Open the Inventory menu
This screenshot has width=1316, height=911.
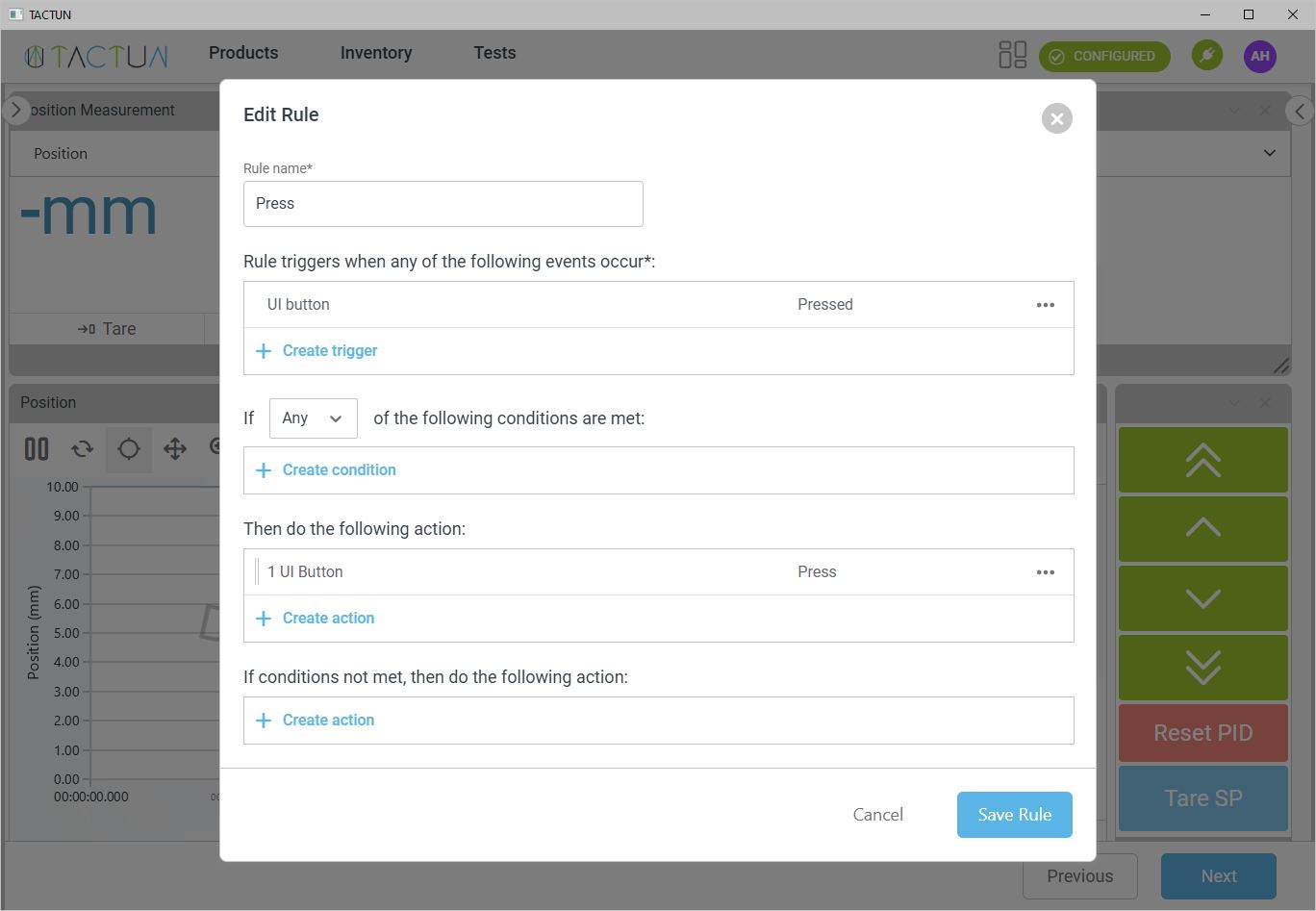tap(375, 53)
